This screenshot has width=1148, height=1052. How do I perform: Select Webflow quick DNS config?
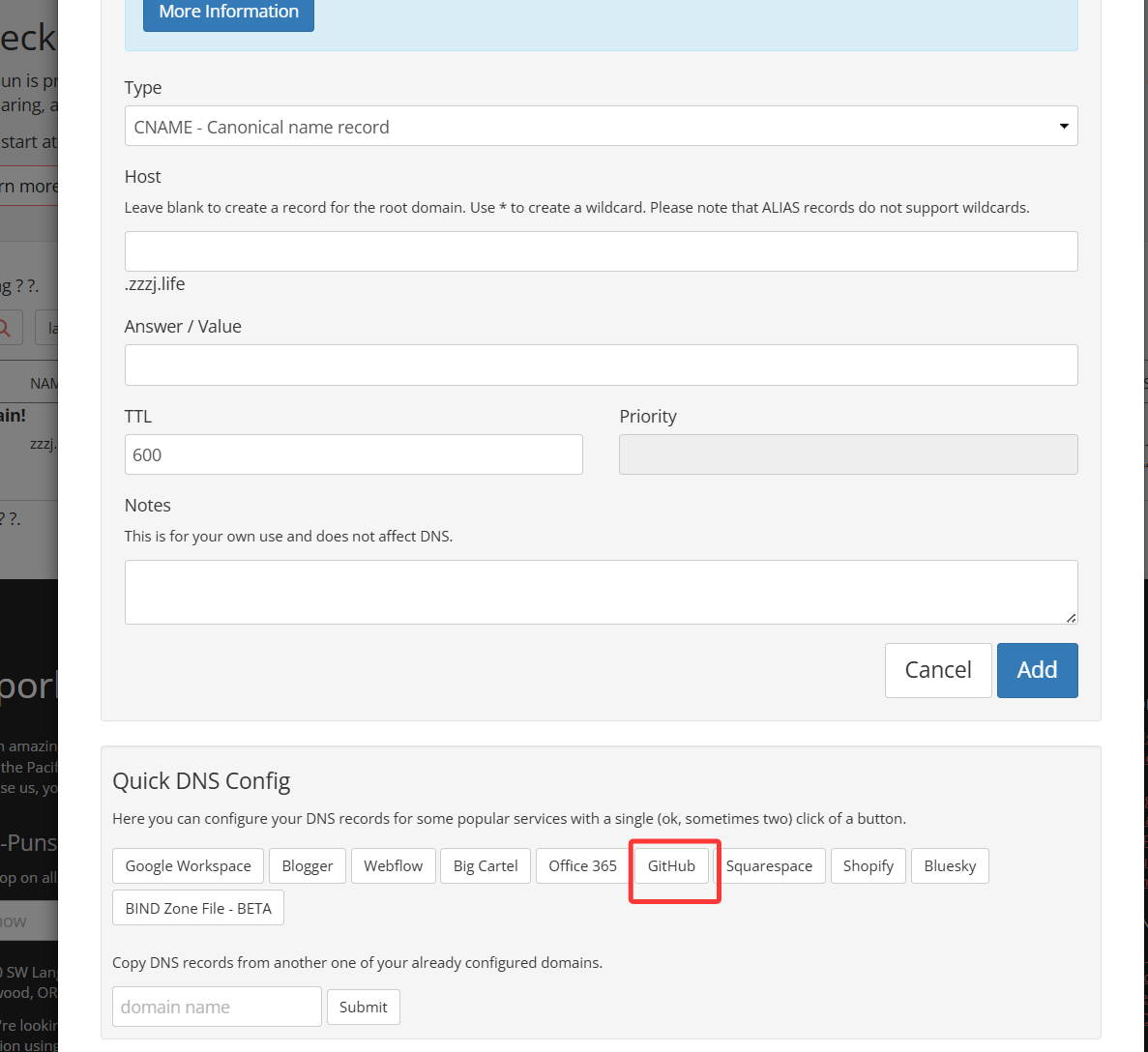pyautogui.click(x=394, y=866)
